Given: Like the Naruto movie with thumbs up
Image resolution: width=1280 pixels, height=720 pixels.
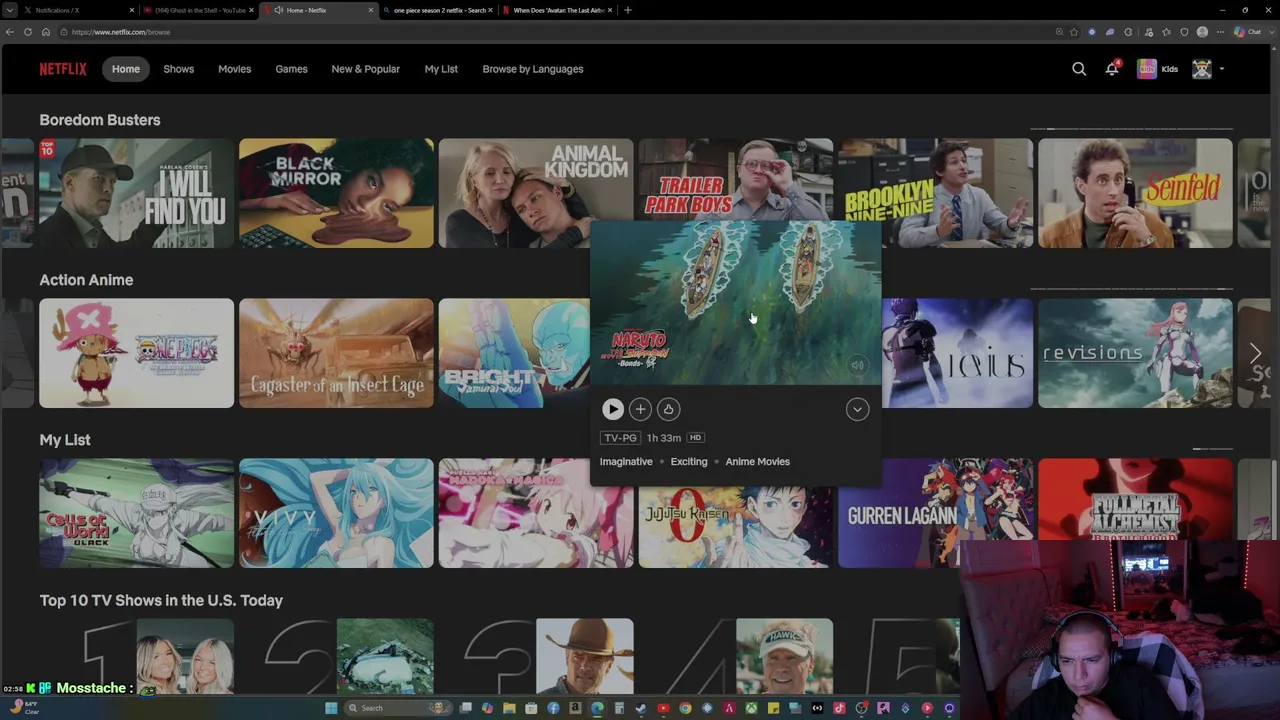Looking at the screenshot, I should (x=668, y=409).
